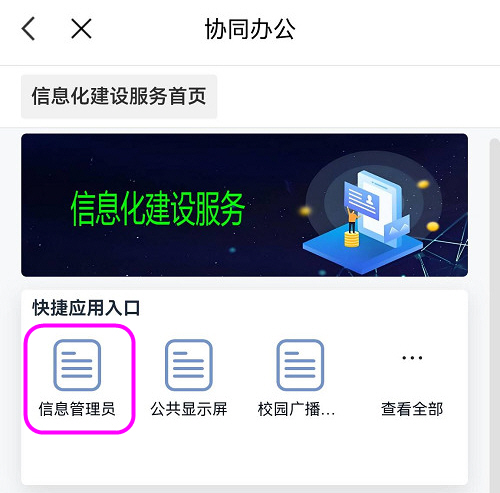Click the 信息化建设服务 banner image
500x493 pixels.
(244, 205)
